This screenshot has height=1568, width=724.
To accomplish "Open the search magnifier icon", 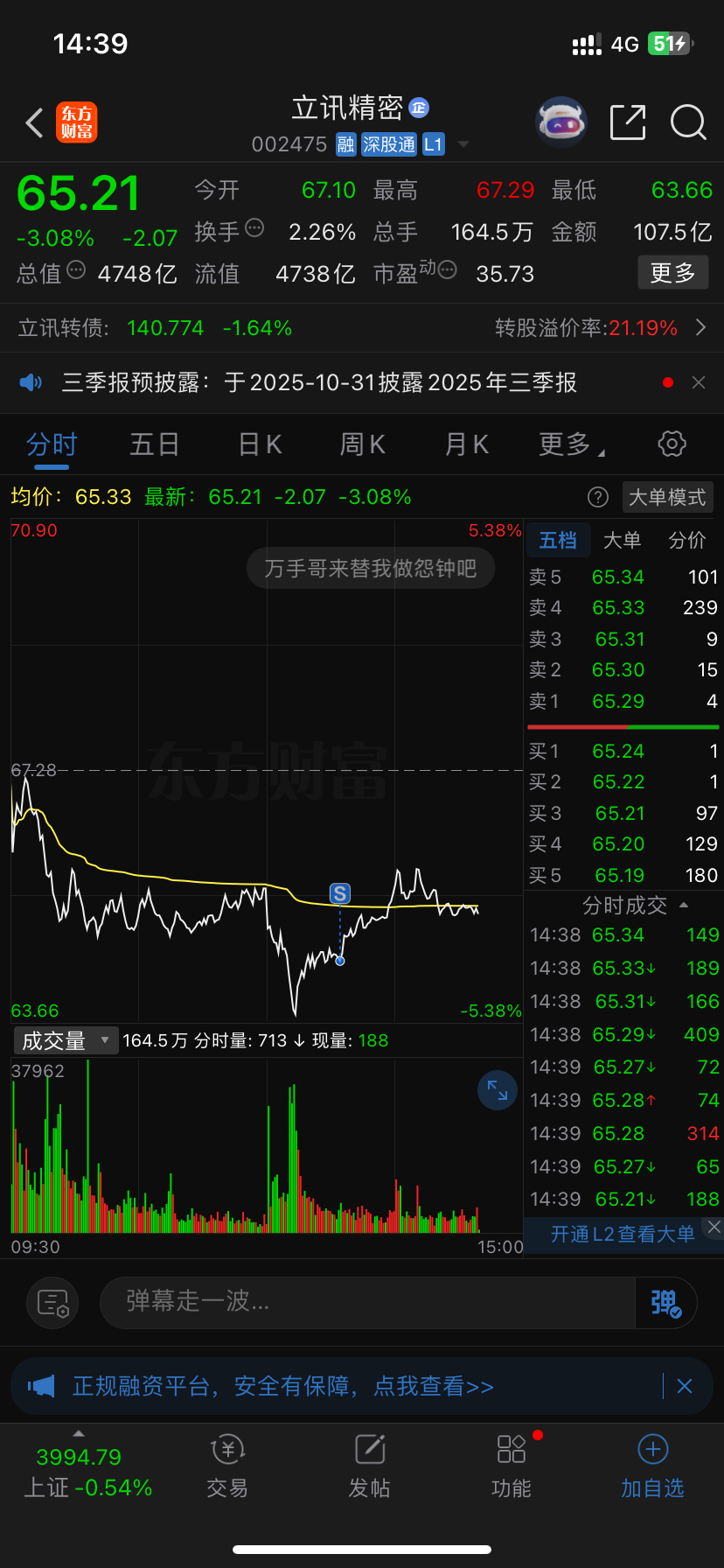I will 688,122.
